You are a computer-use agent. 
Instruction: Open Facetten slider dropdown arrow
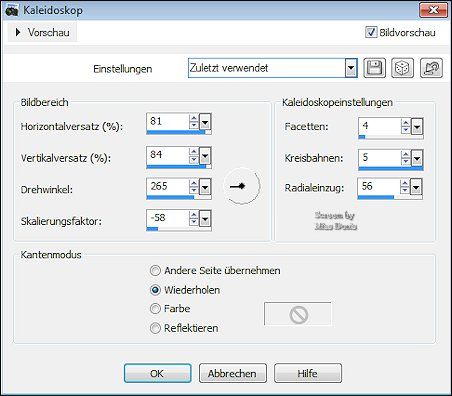coord(417,127)
